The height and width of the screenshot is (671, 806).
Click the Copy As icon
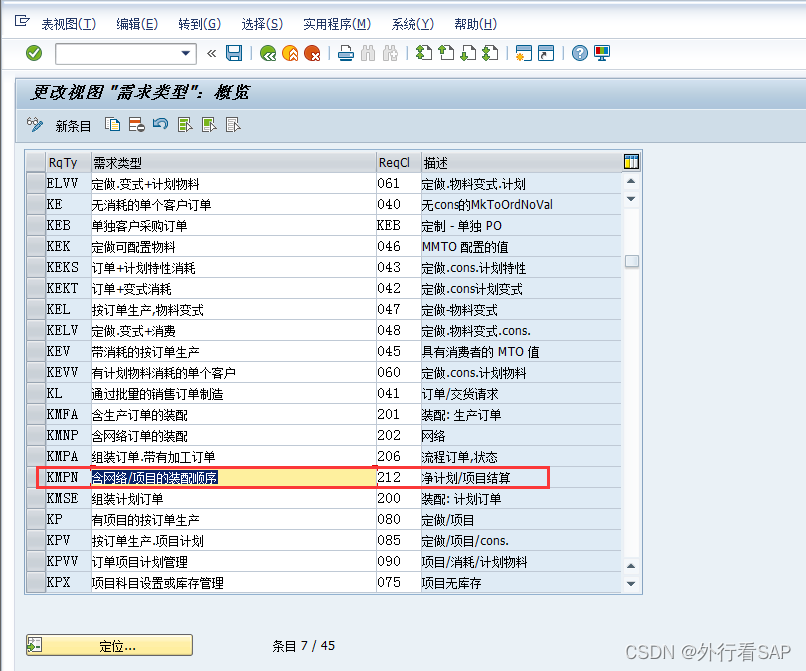pyautogui.click(x=113, y=124)
